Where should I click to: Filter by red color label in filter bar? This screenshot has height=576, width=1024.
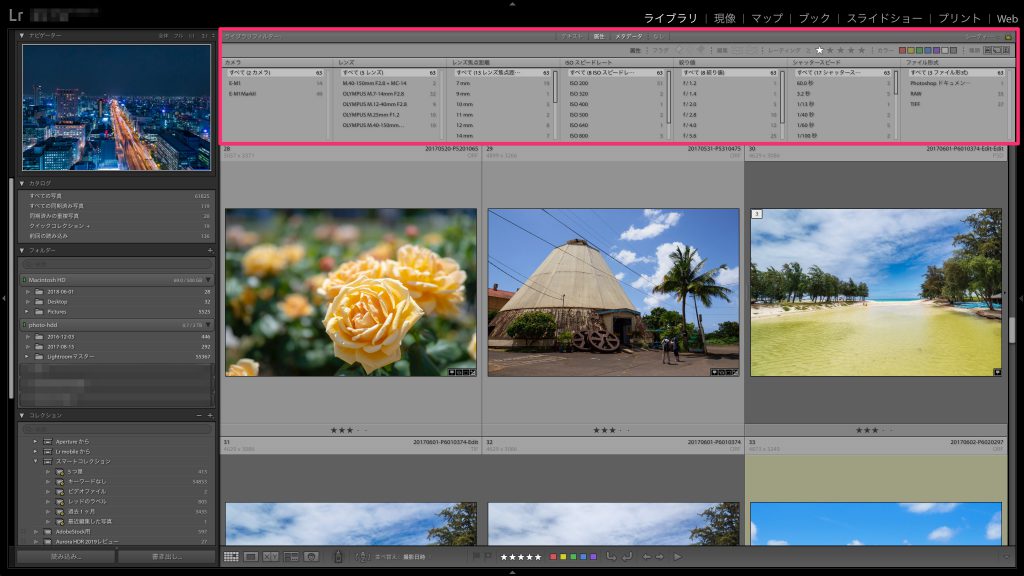click(x=903, y=50)
